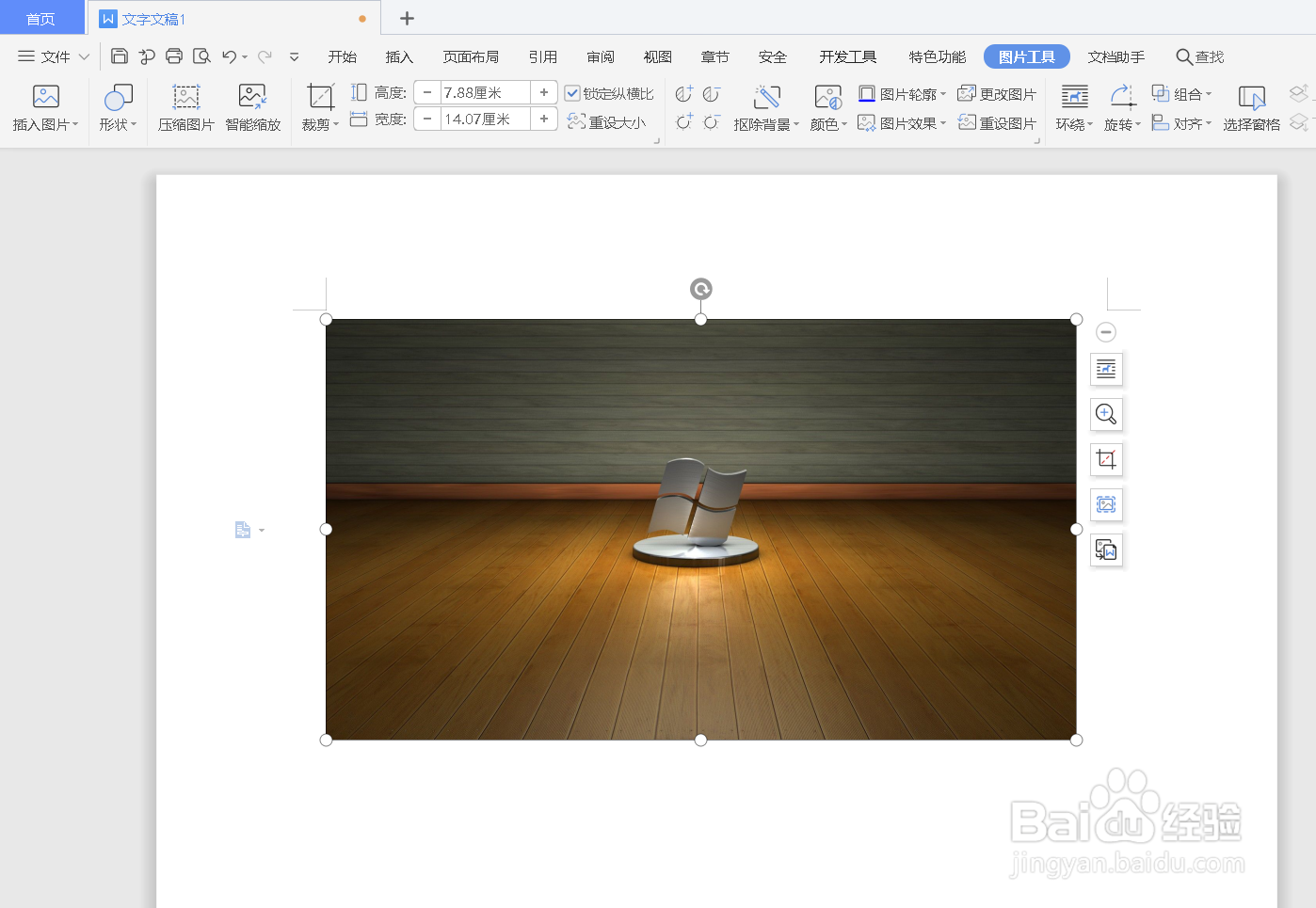Decrease width with the minus stepper
Screen dimensions: 1316x908
(x=427, y=119)
